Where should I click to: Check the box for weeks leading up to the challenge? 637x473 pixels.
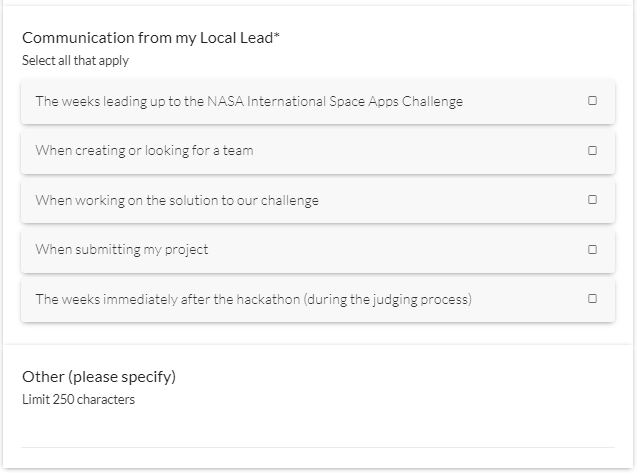click(x=592, y=101)
